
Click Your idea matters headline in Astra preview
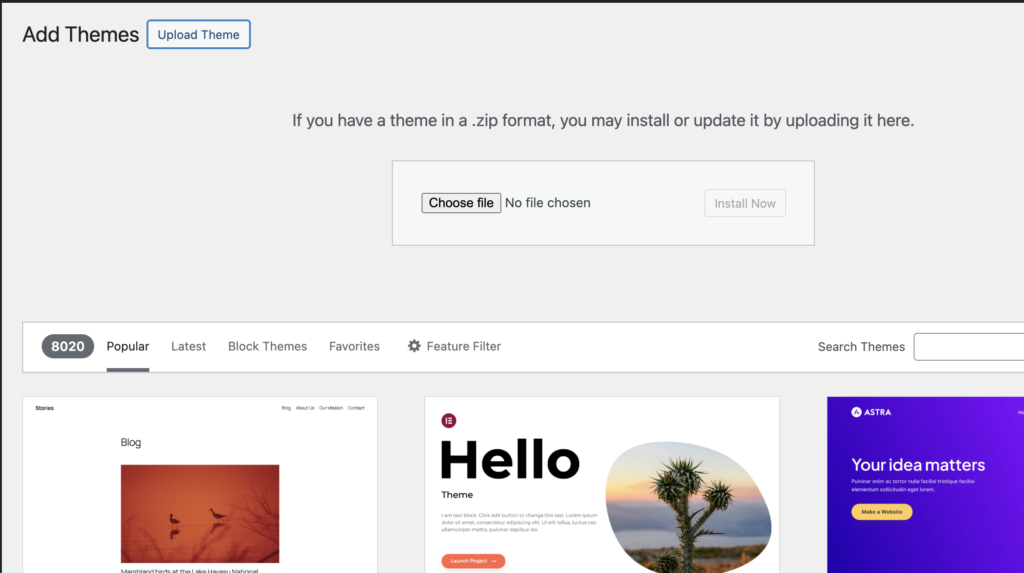pos(918,465)
